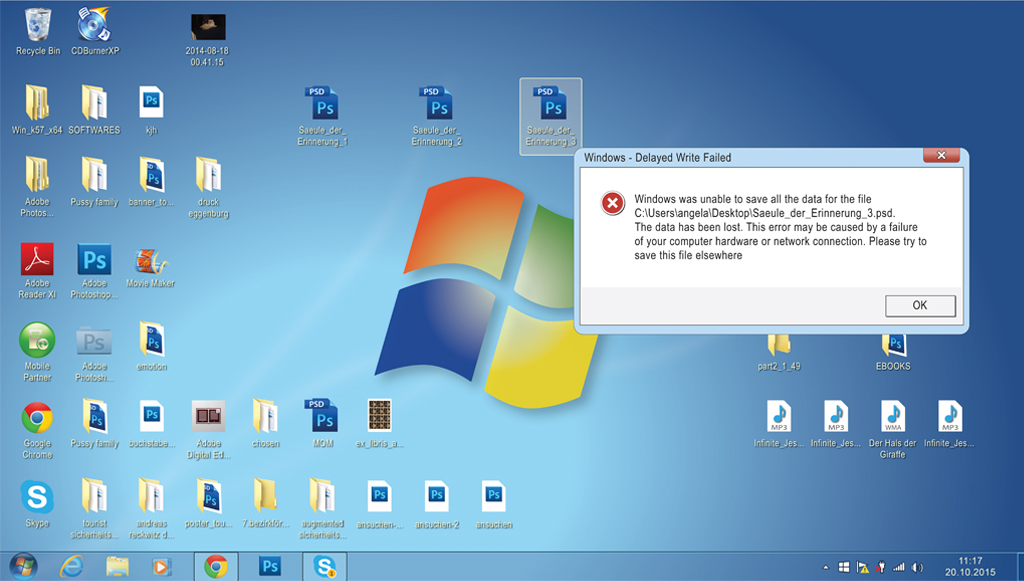Select the ansuchen-... Photoshop file
Image resolution: width=1024 pixels, height=581 pixels.
click(x=379, y=505)
